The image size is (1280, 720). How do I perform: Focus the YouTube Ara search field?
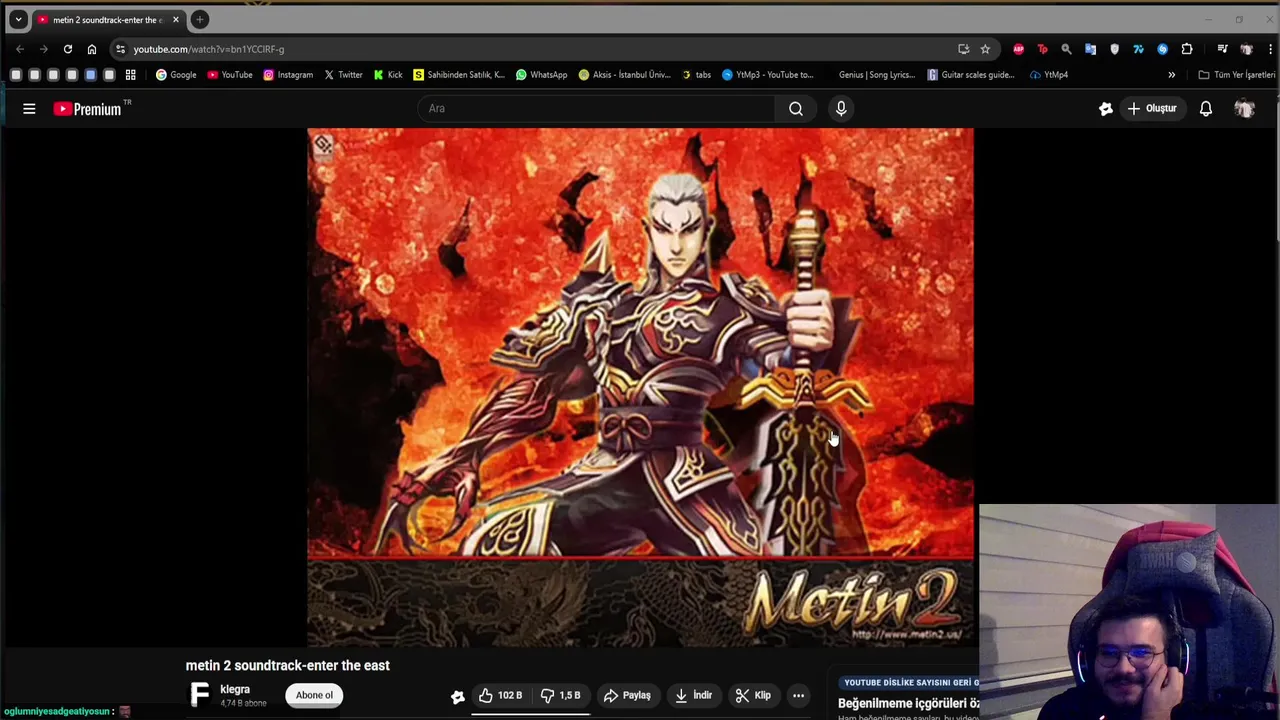click(x=596, y=108)
